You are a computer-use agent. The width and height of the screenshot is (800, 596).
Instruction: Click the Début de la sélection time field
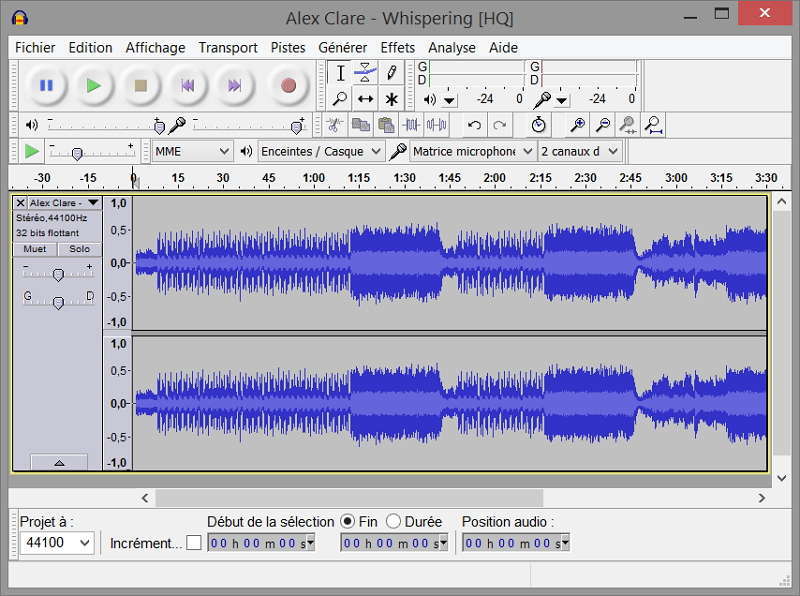261,543
